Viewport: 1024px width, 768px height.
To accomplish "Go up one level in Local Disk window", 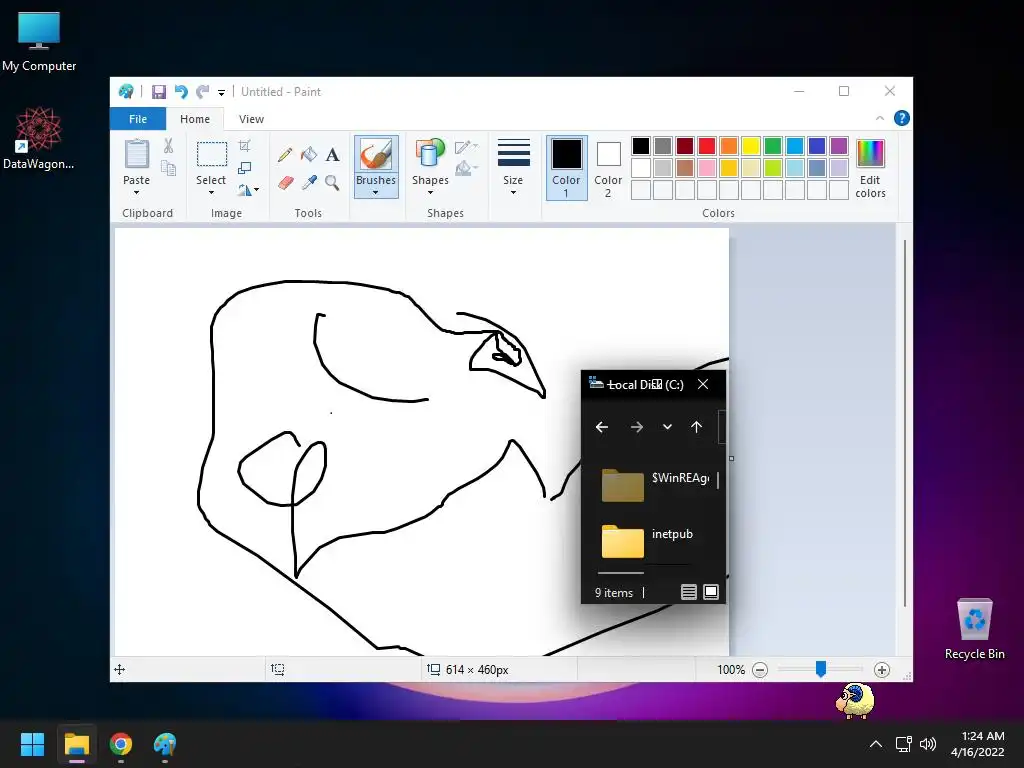I will [697, 427].
